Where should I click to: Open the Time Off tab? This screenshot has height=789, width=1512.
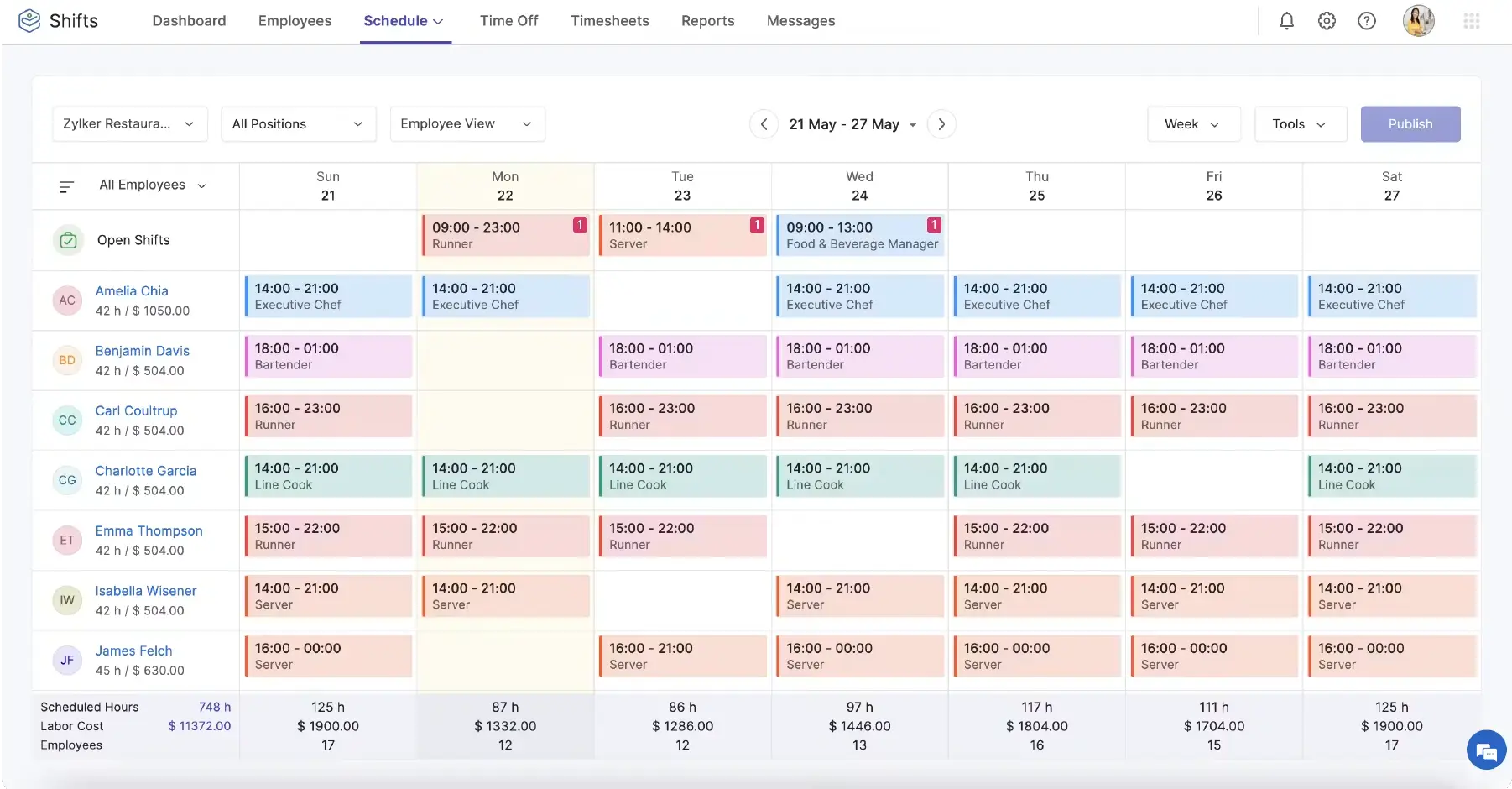coord(509,21)
